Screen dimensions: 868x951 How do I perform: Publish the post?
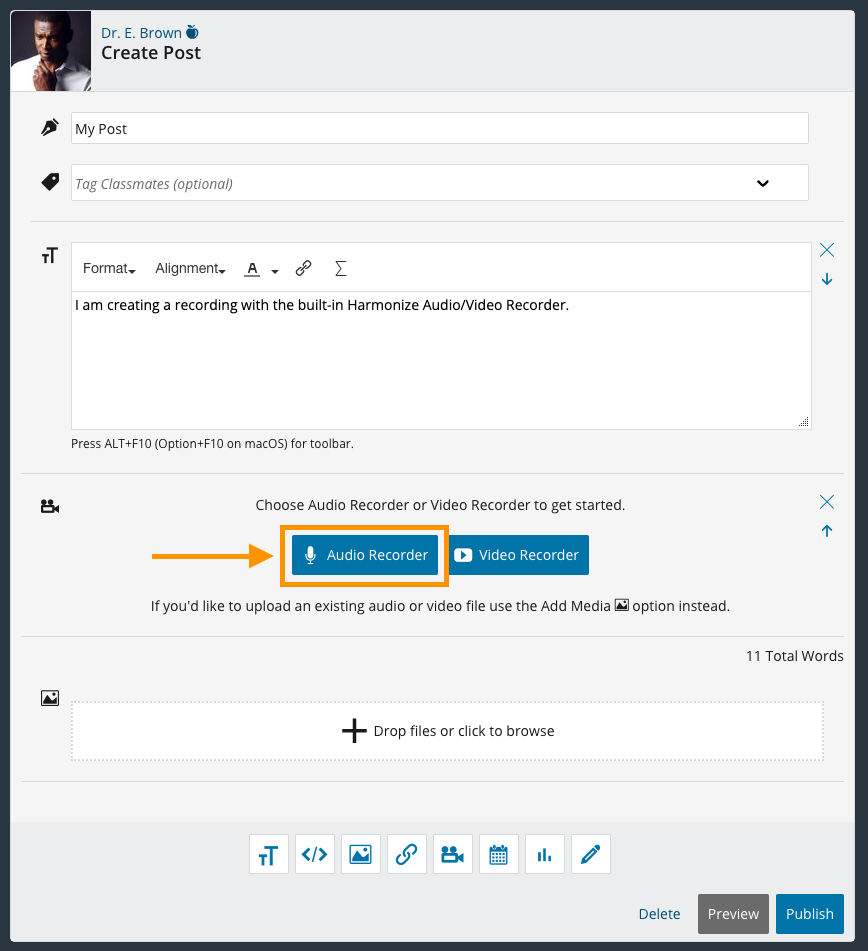click(809, 913)
